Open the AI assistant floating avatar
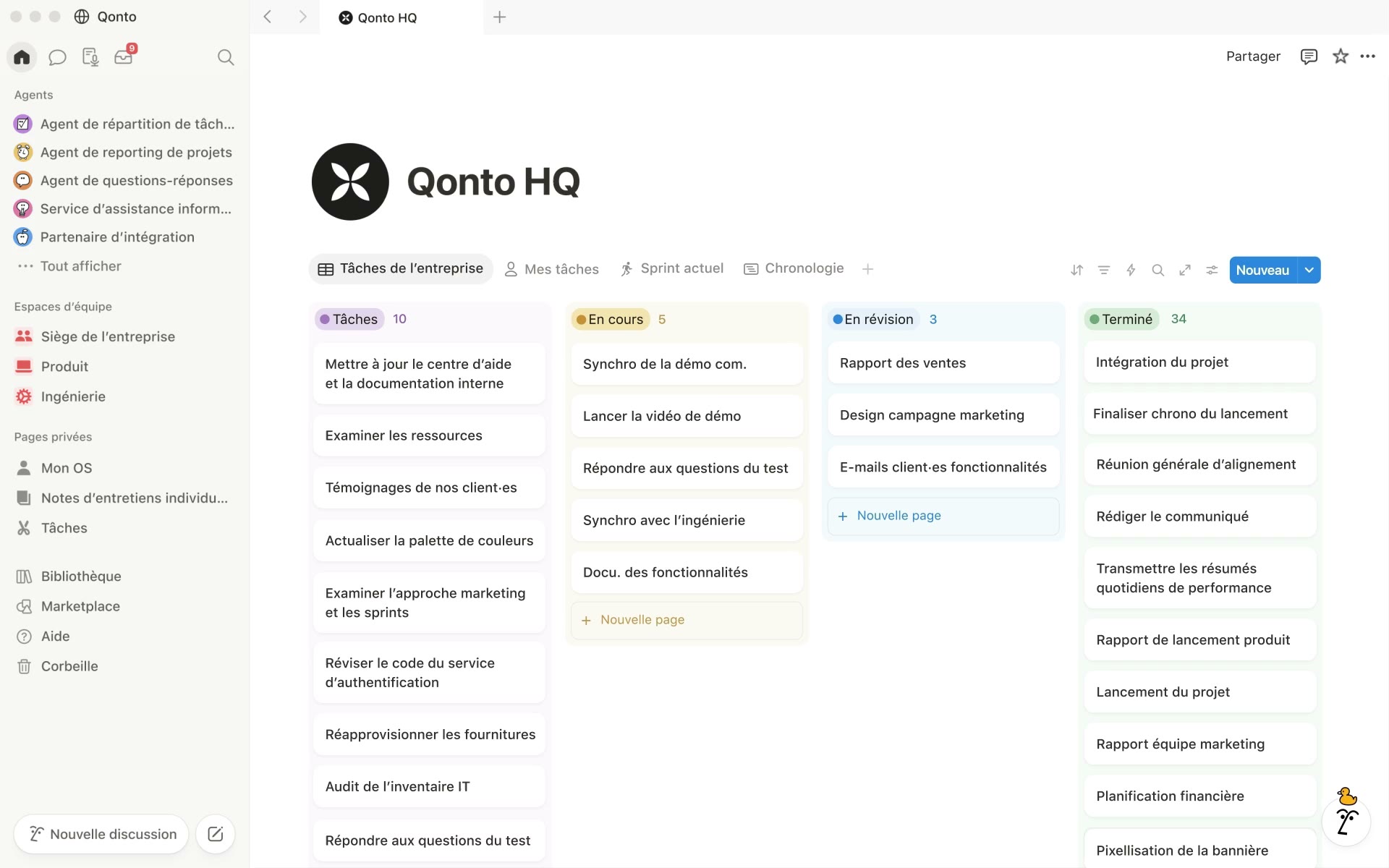Image resolution: width=1389 pixels, height=868 pixels. point(1346,821)
